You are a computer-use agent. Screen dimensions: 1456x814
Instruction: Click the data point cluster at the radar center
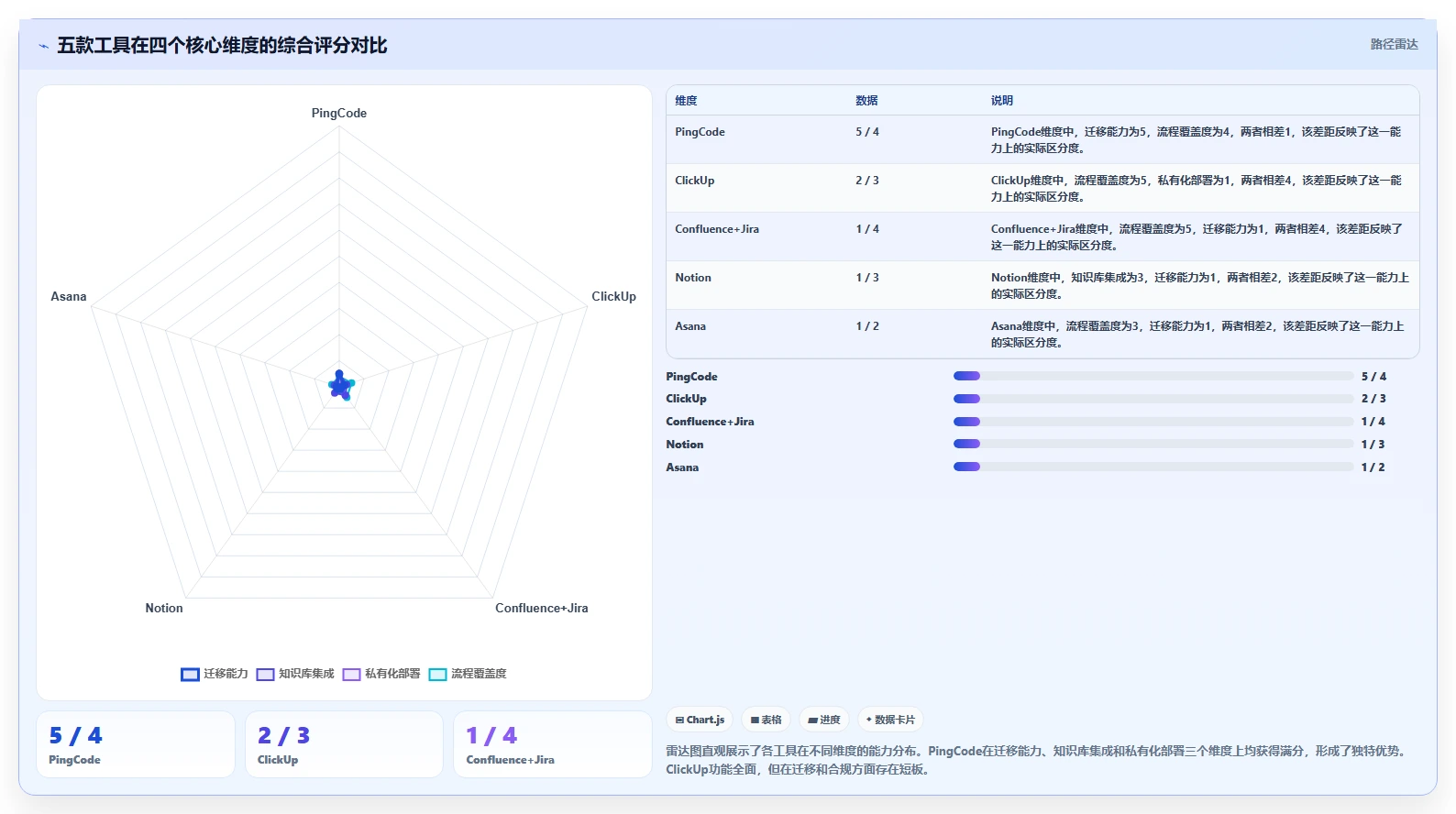click(340, 386)
